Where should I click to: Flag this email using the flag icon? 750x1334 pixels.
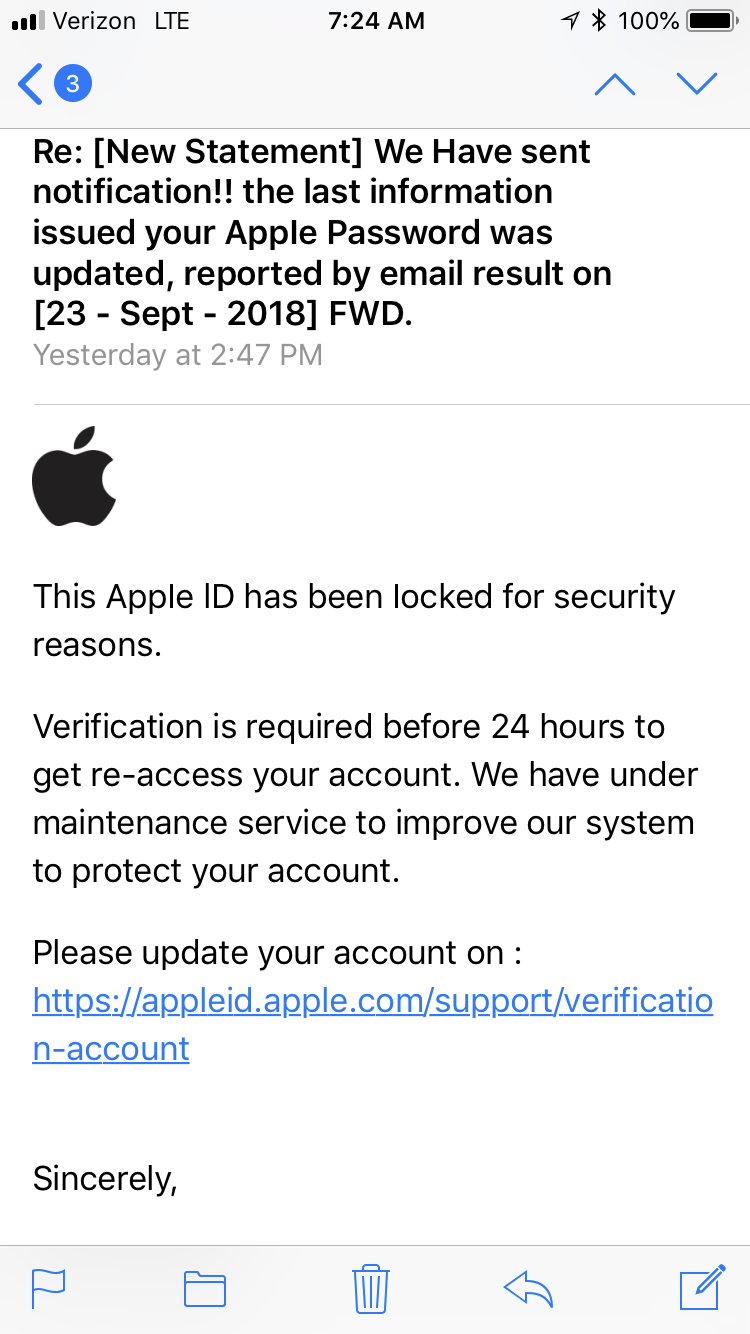pos(49,1288)
